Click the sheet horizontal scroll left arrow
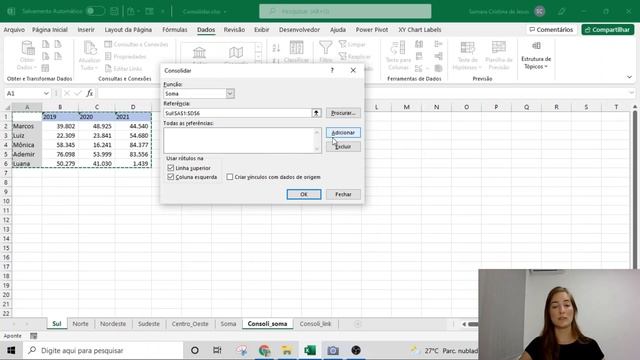This screenshot has height=360, width=640. click(x=464, y=324)
